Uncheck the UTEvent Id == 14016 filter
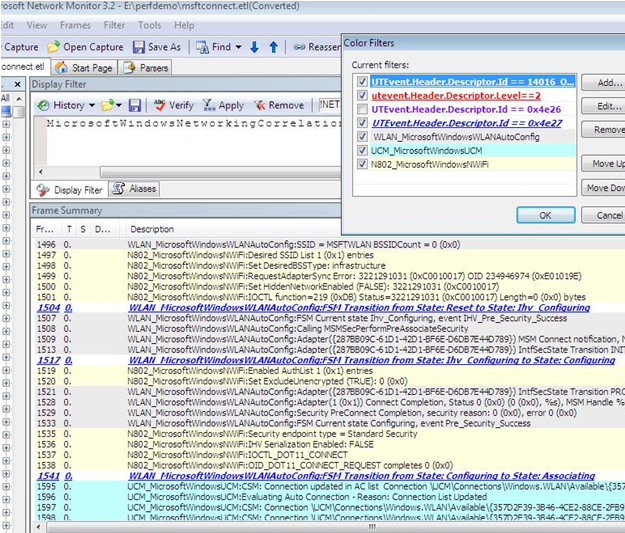The height and width of the screenshot is (533, 625). pyautogui.click(x=362, y=82)
